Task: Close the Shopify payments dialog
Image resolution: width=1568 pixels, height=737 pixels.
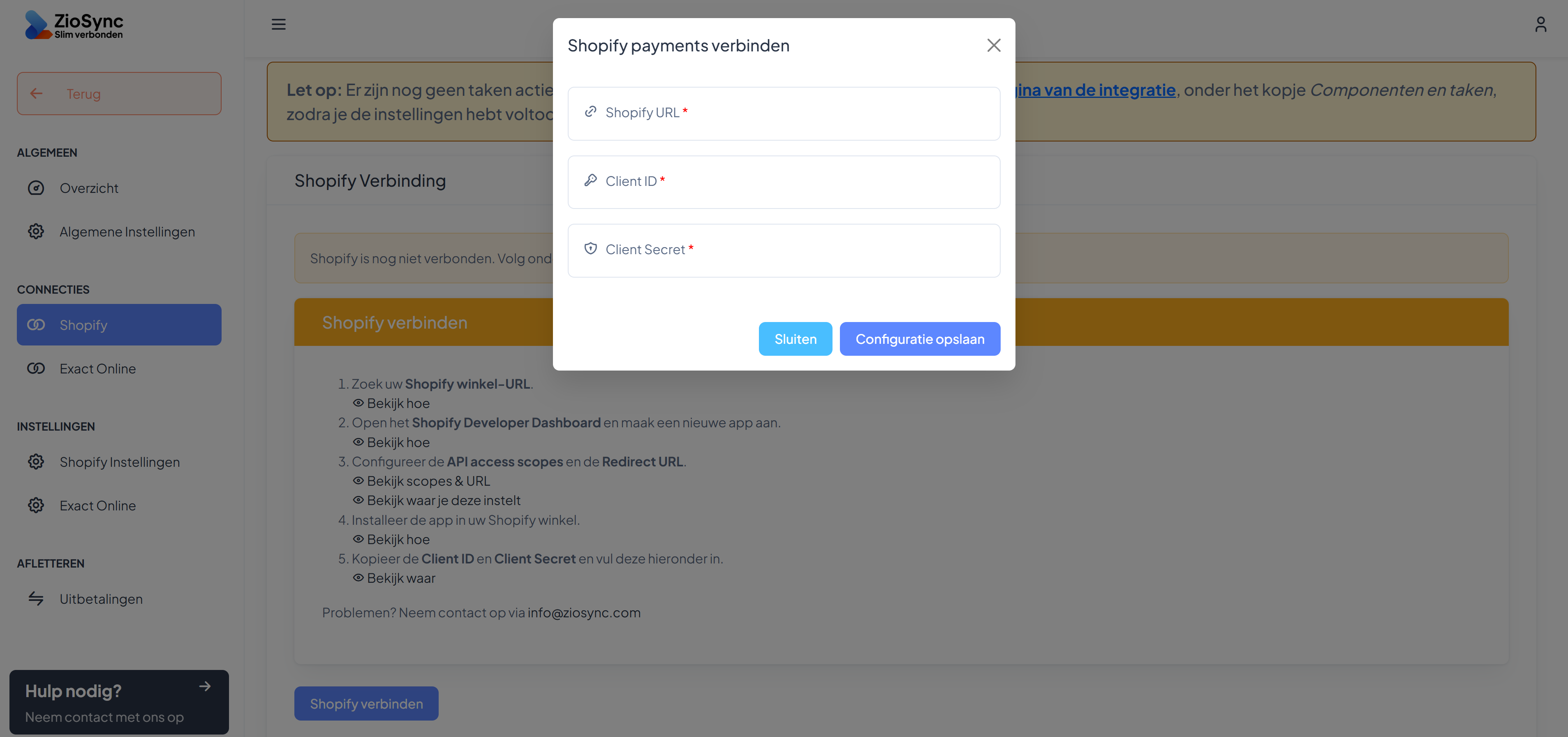Action: click(x=993, y=45)
